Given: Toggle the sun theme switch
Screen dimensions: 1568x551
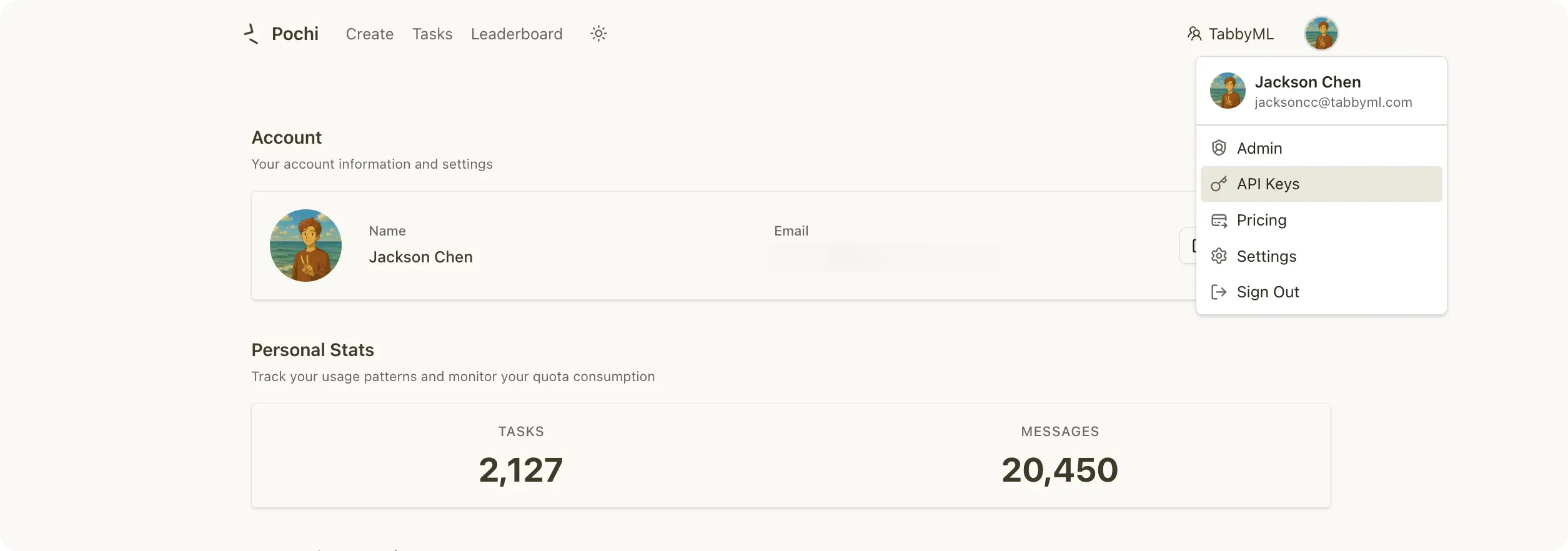Looking at the screenshot, I should tap(598, 34).
